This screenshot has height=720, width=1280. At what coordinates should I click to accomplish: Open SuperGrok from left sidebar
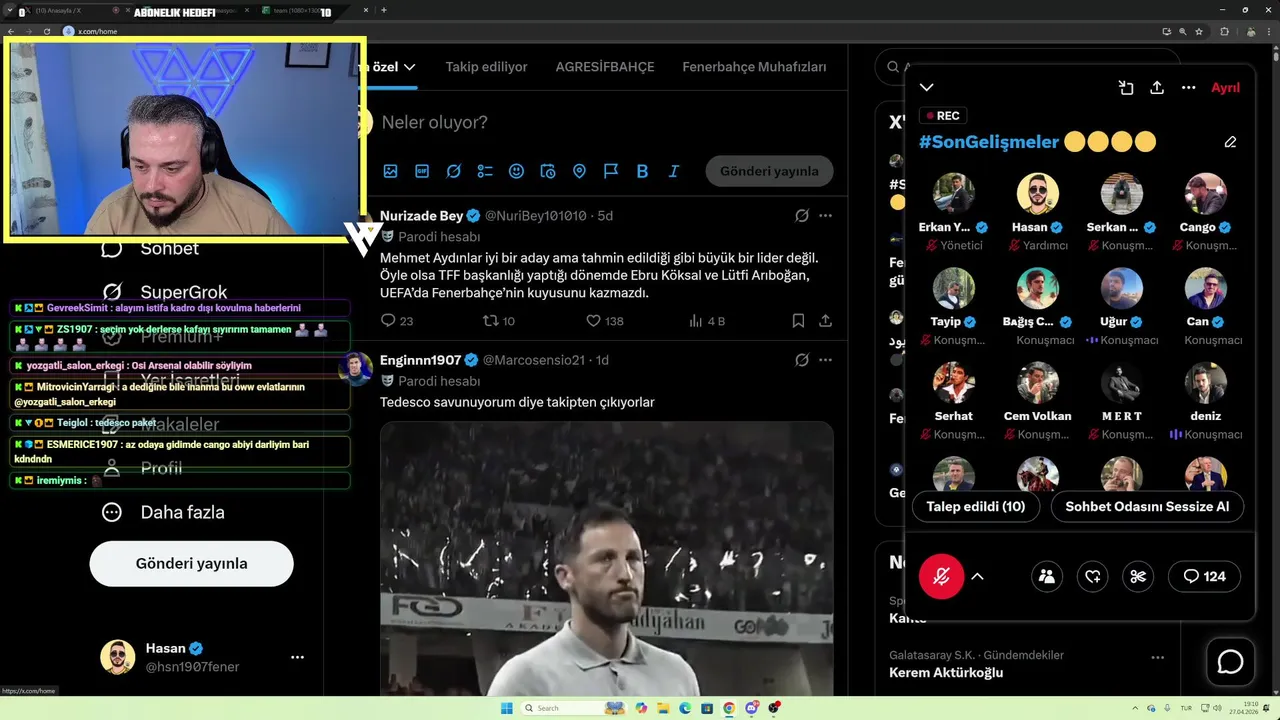(165, 292)
